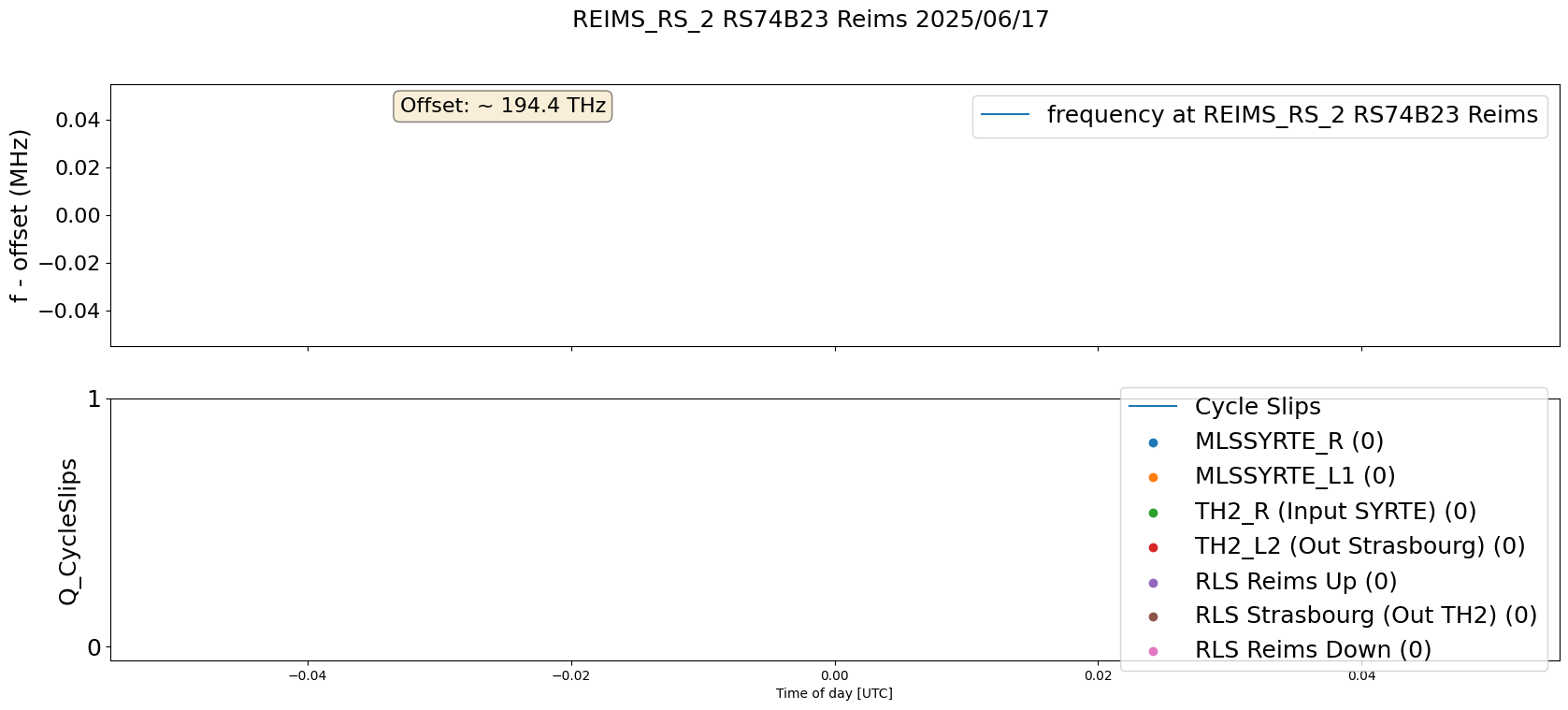Click the purple marker beside RLS Reims Up
Image resolution: width=1568 pixels, height=710 pixels.
pos(1153,583)
